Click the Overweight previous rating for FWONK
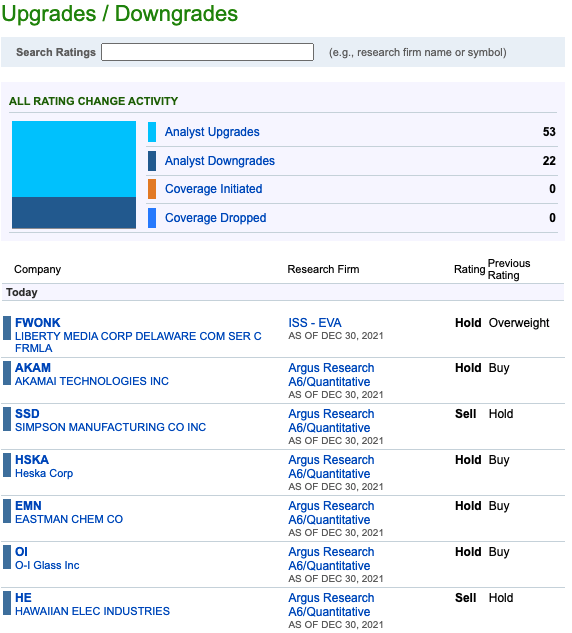This screenshot has width=572, height=633. [x=519, y=323]
